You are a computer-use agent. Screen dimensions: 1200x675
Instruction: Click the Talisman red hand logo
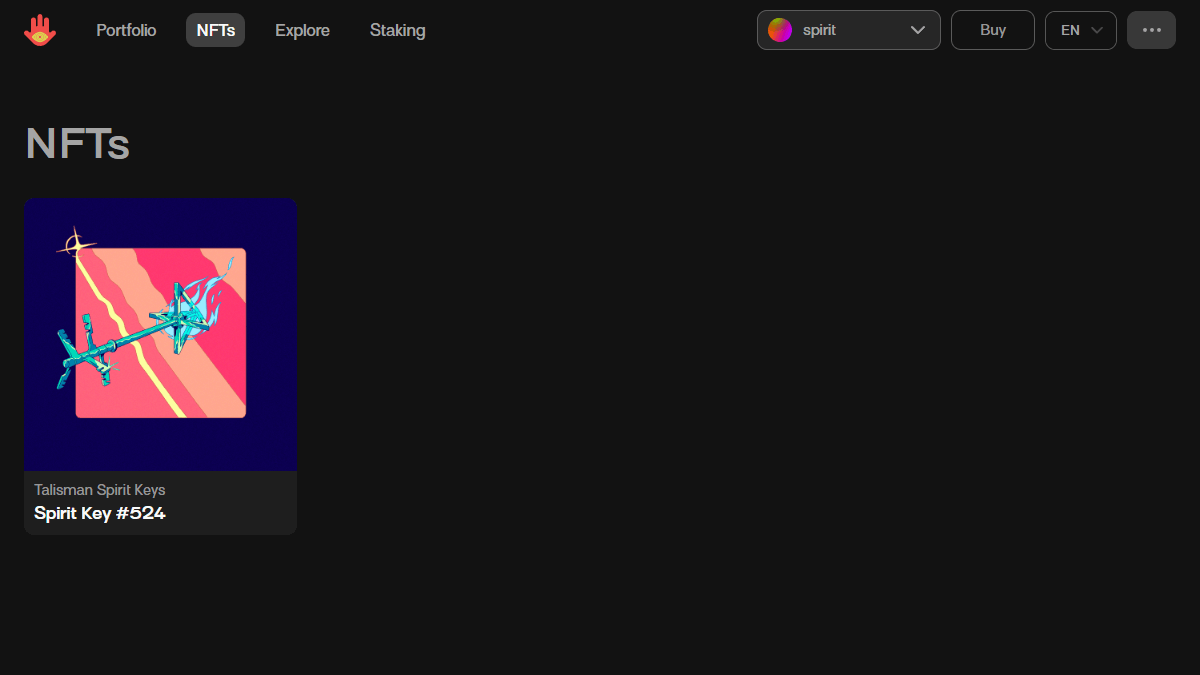tap(40, 30)
